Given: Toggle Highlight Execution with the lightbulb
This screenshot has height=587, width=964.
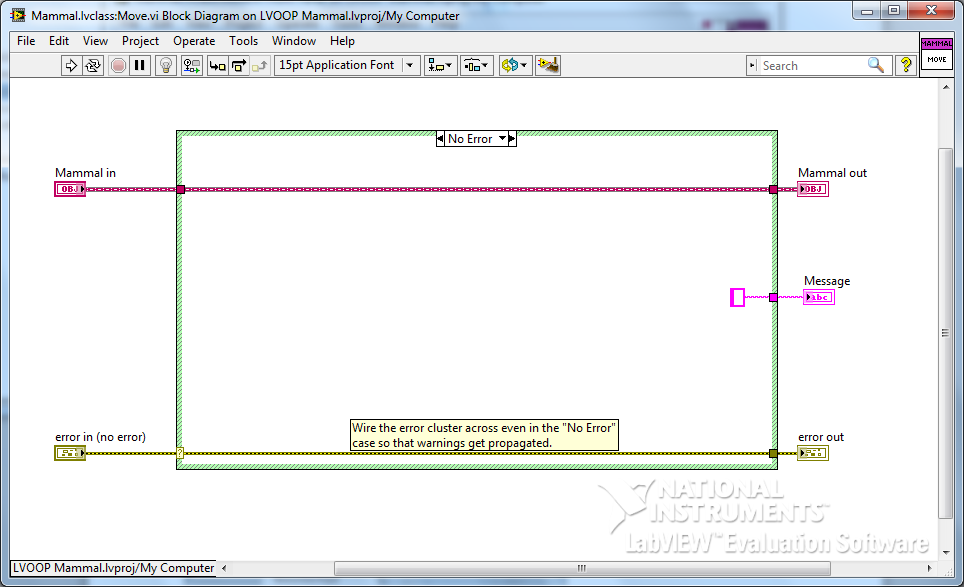Looking at the screenshot, I should [166, 65].
